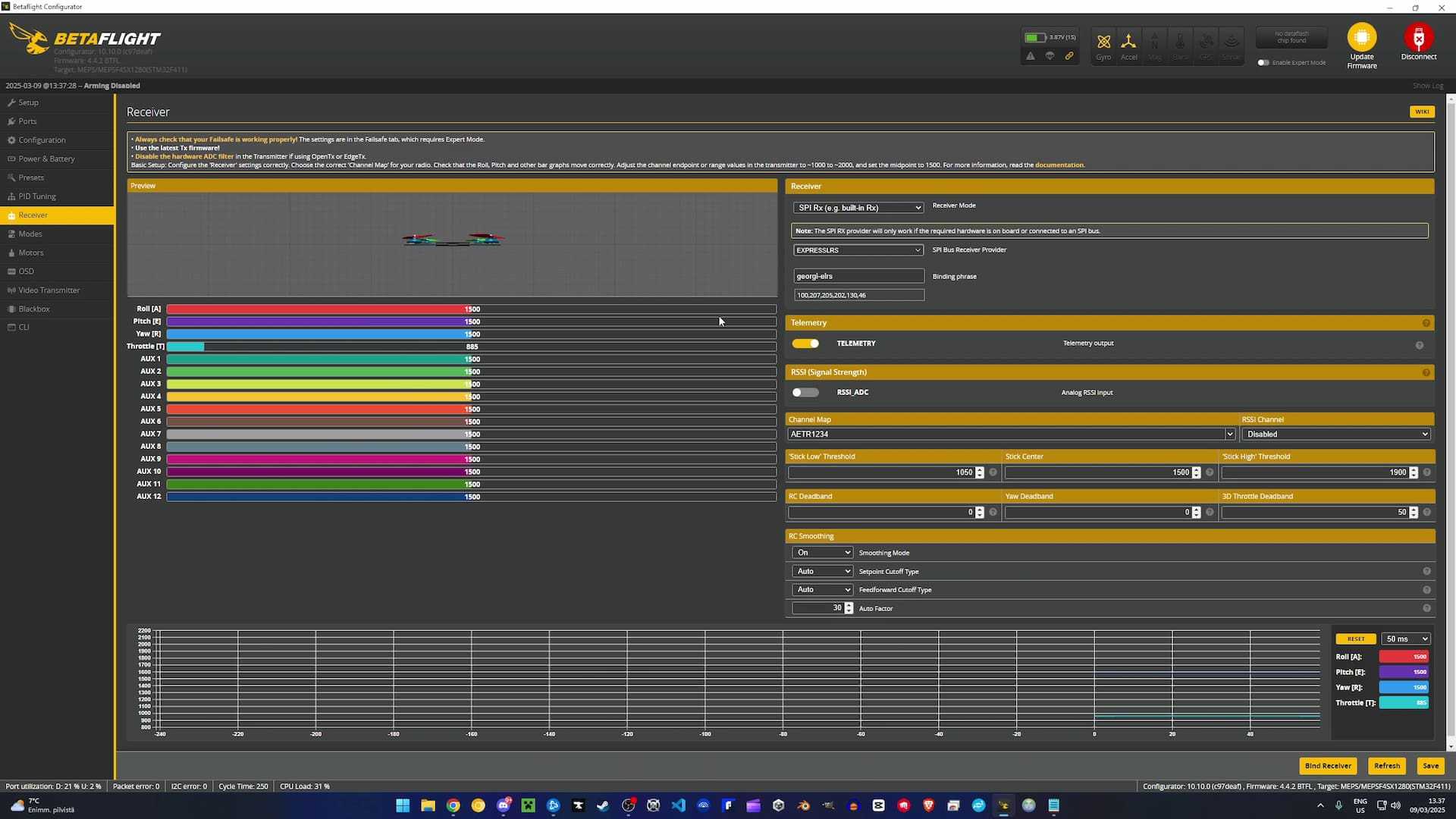The width and height of the screenshot is (1456, 819).
Task: Click the failsafe parachute status icon
Action: (x=1050, y=56)
